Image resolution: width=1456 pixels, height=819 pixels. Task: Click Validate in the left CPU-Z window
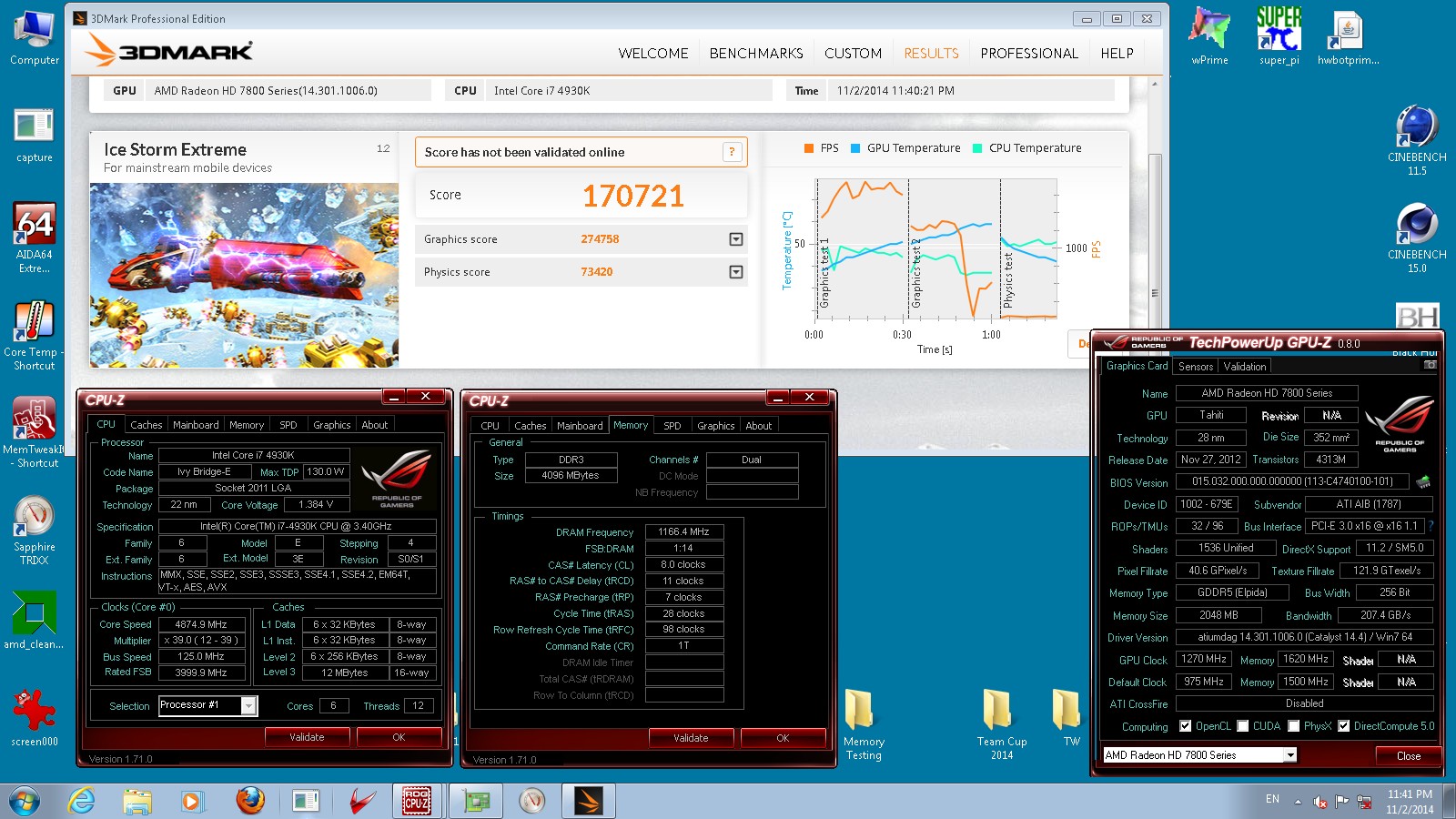(x=307, y=737)
